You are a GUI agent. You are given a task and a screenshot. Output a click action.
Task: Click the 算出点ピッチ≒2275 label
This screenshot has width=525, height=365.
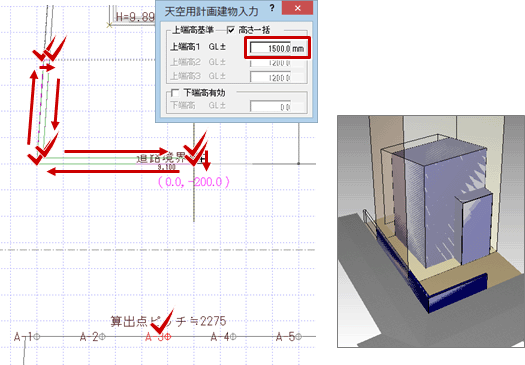tap(168, 321)
